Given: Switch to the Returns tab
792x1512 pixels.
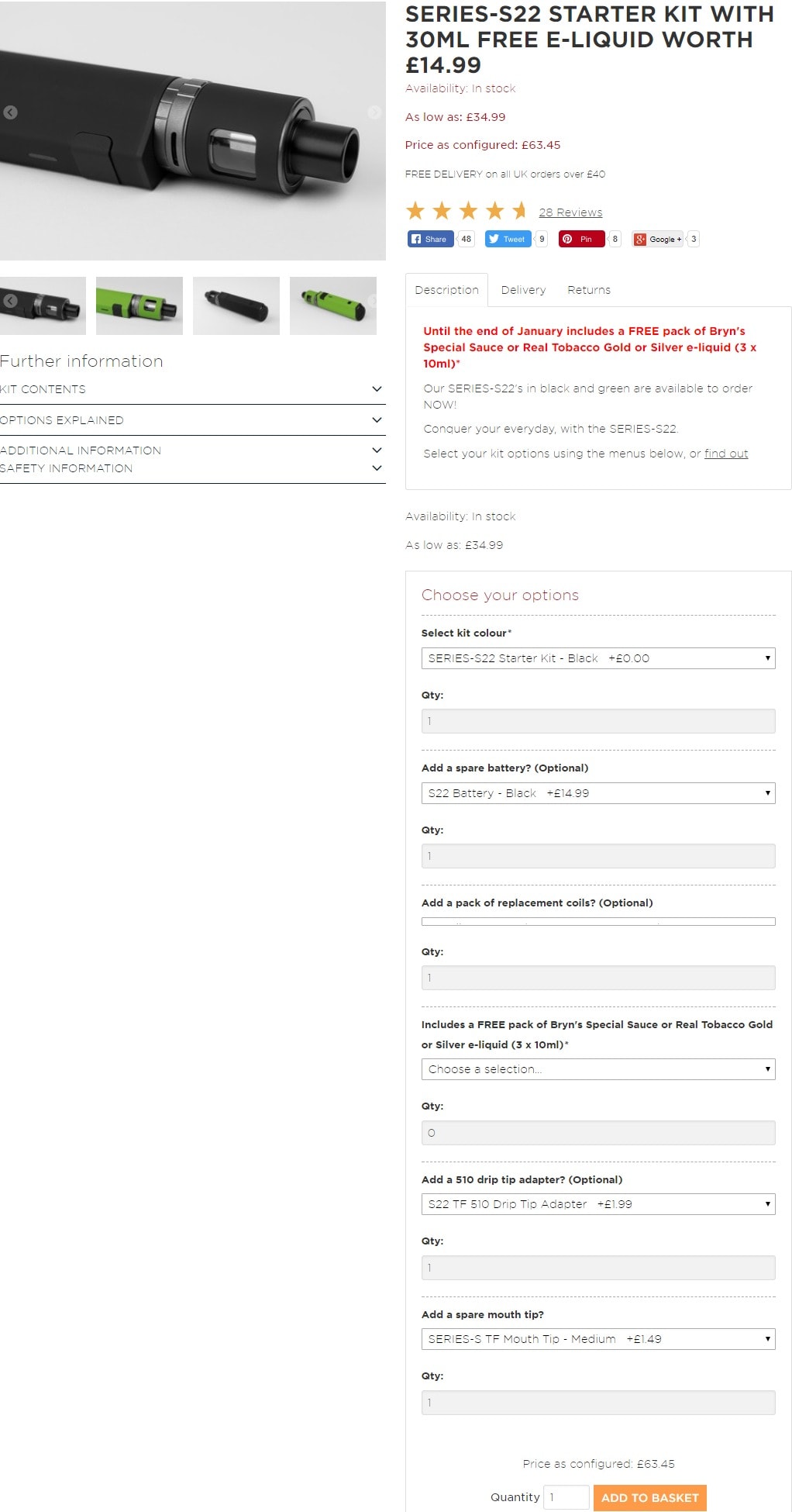Looking at the screenshot, I should pyautogui.click(x=589, y=290).
